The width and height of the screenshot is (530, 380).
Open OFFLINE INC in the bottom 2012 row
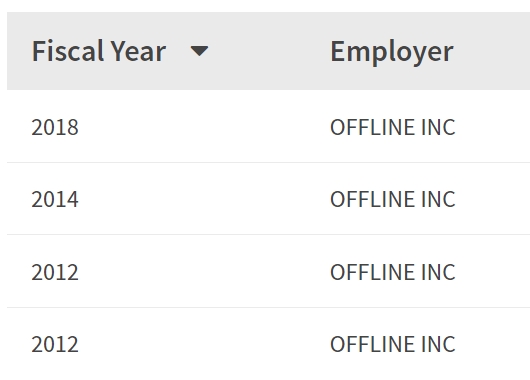point(393,344)
